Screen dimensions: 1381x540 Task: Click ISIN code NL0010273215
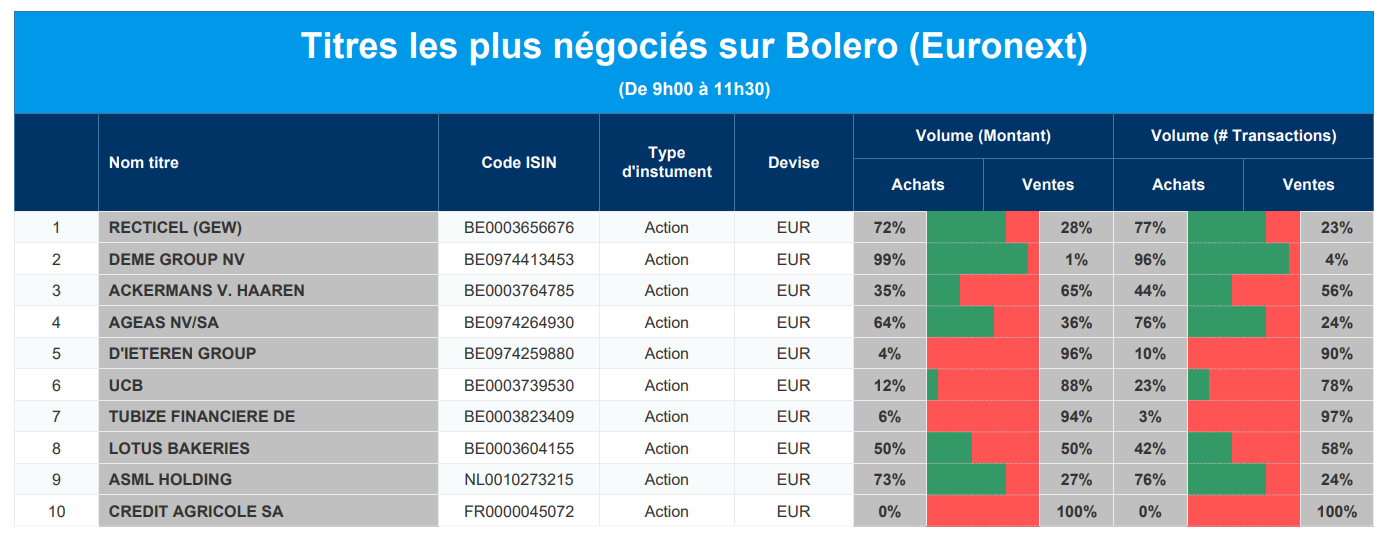pyautogui.click(x=519, y=480)
